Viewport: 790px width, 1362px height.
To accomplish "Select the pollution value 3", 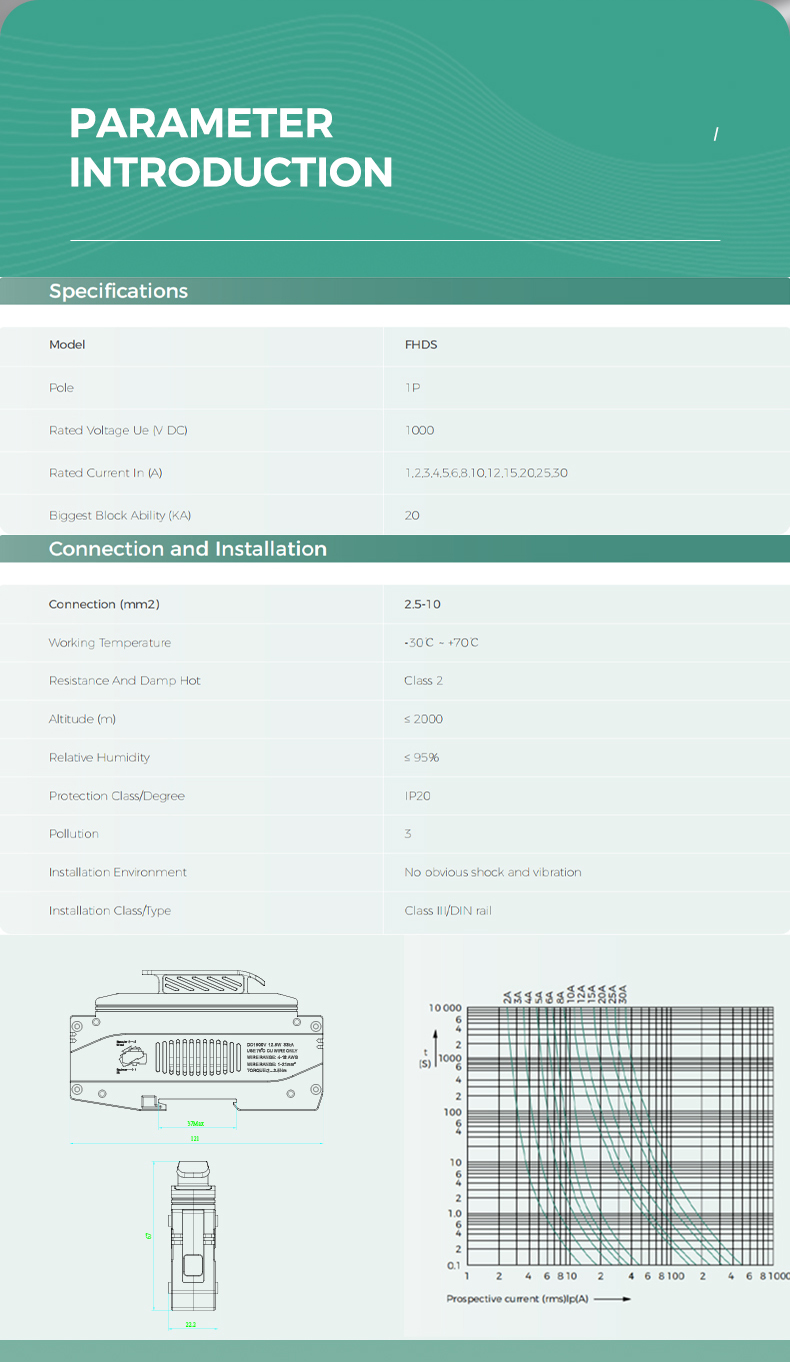I will click(408, 834).
